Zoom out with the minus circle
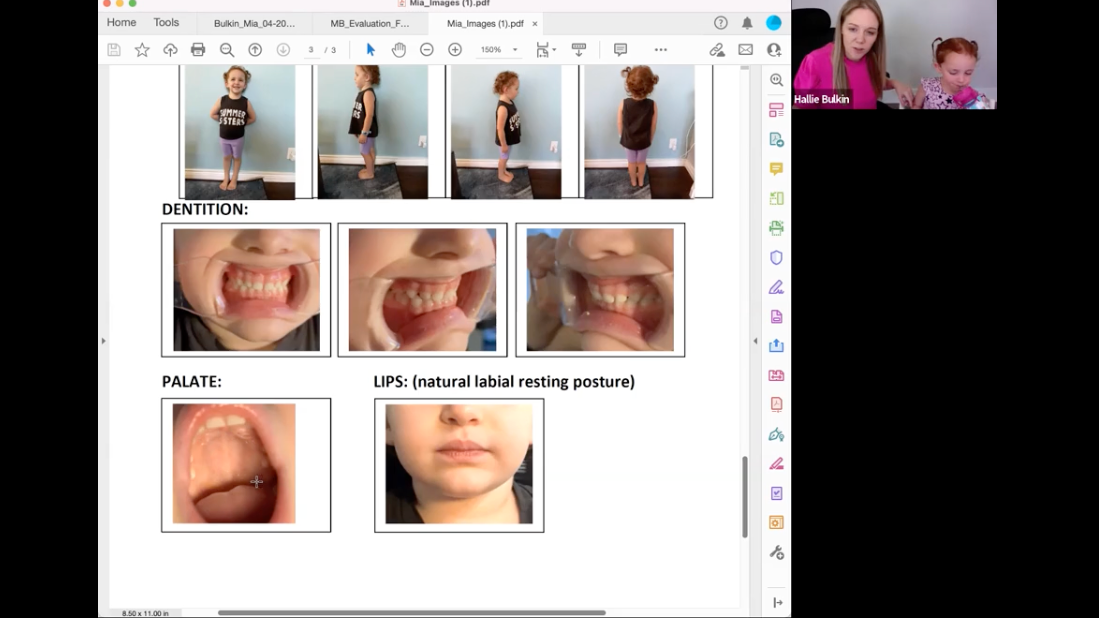Viewport: 1100px width, 618px height. 427,50
